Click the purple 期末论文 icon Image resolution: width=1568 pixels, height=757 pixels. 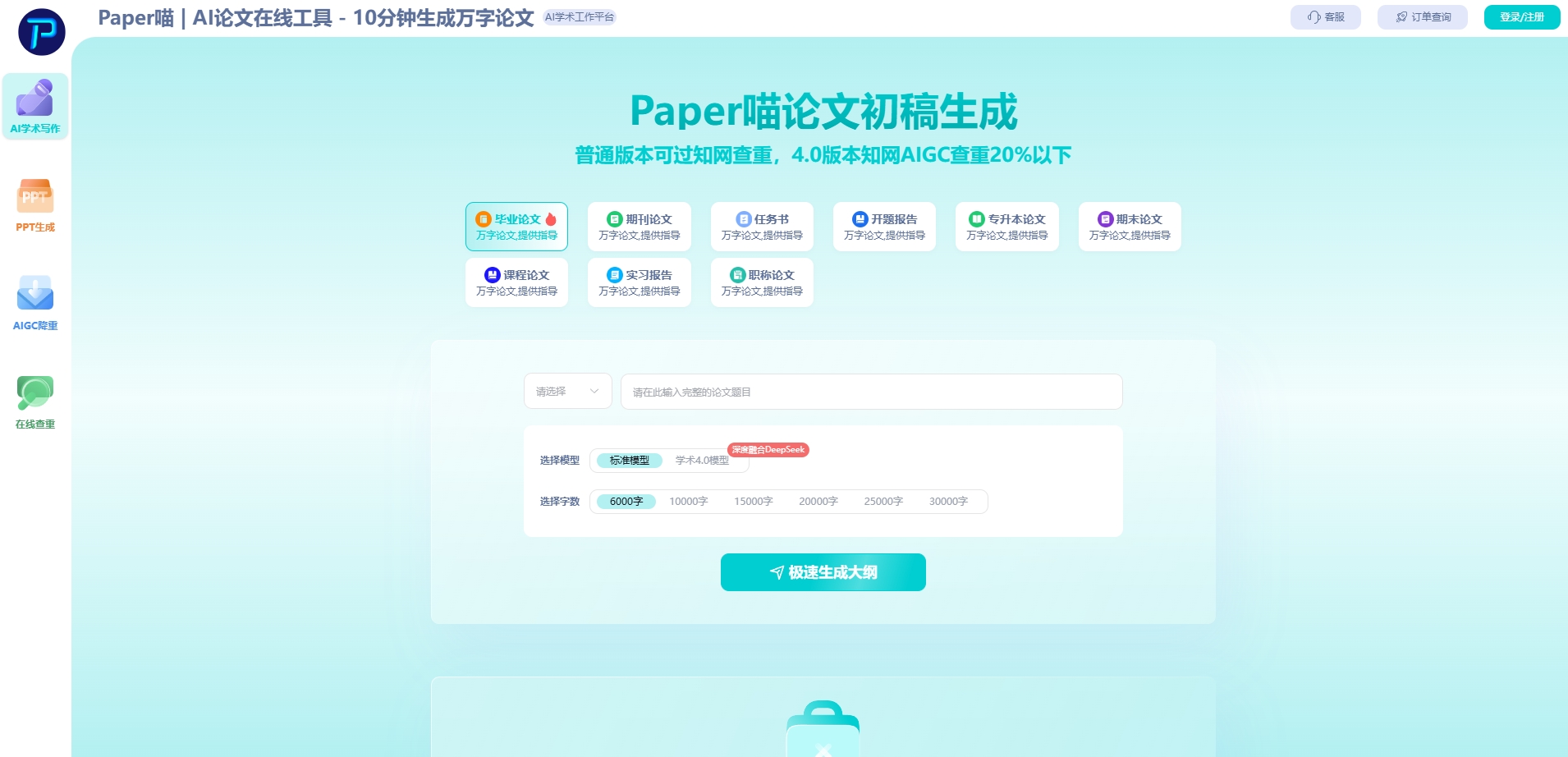point(1105,219)
